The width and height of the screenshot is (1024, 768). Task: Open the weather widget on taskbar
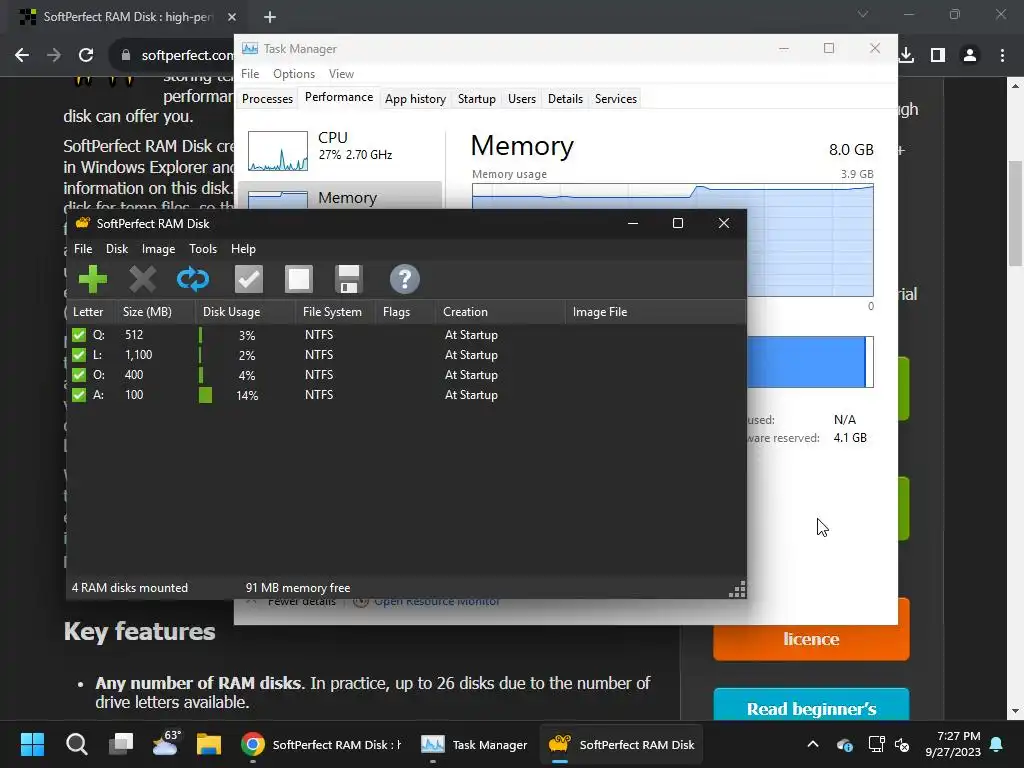[x=166, y=743]
